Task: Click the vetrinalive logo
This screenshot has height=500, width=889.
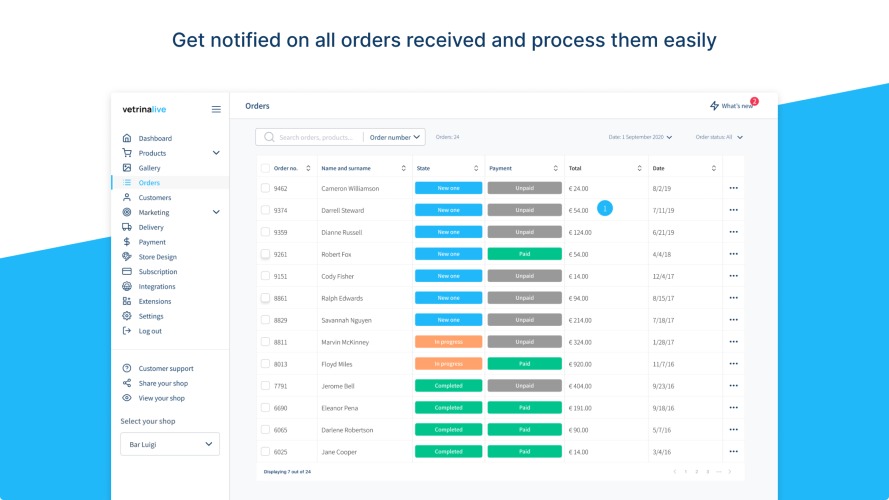Action: click(x=144, y=109)
